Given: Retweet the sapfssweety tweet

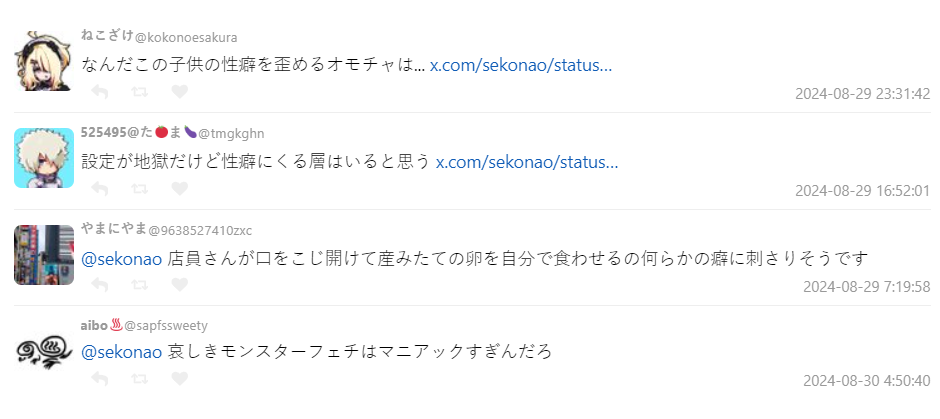Looking at the screenshot, I should (x=140, y=379).
